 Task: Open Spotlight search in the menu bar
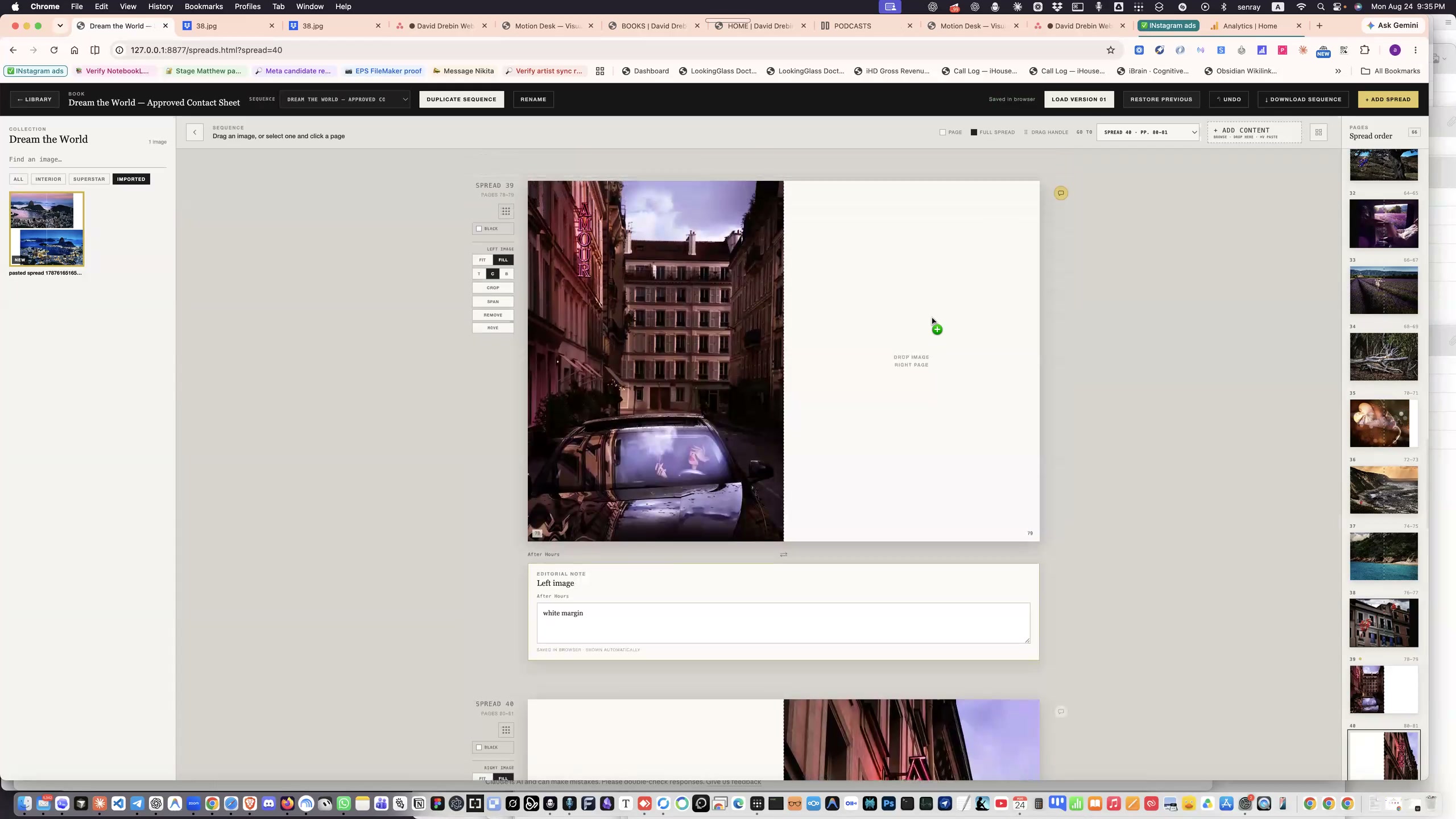[1321, 7]
